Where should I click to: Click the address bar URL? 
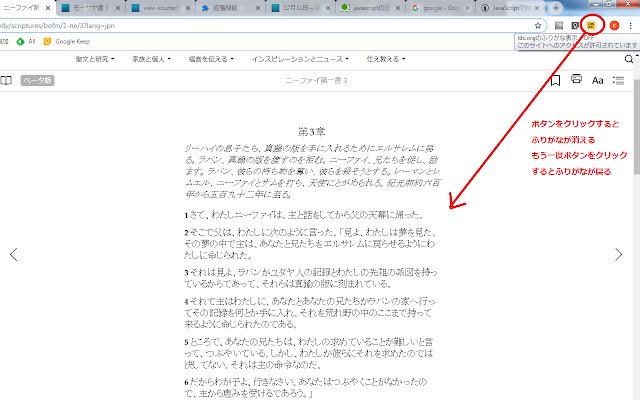point(57,26)
